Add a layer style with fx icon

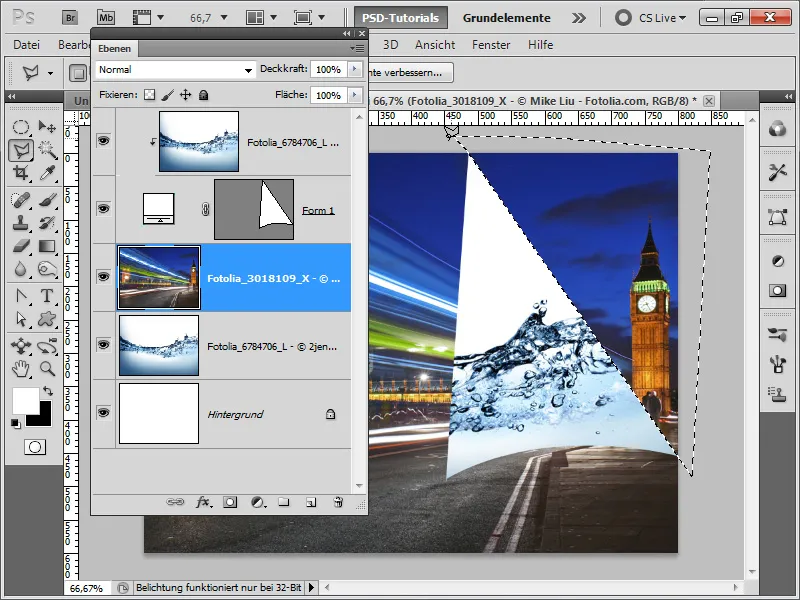point(204,502)
